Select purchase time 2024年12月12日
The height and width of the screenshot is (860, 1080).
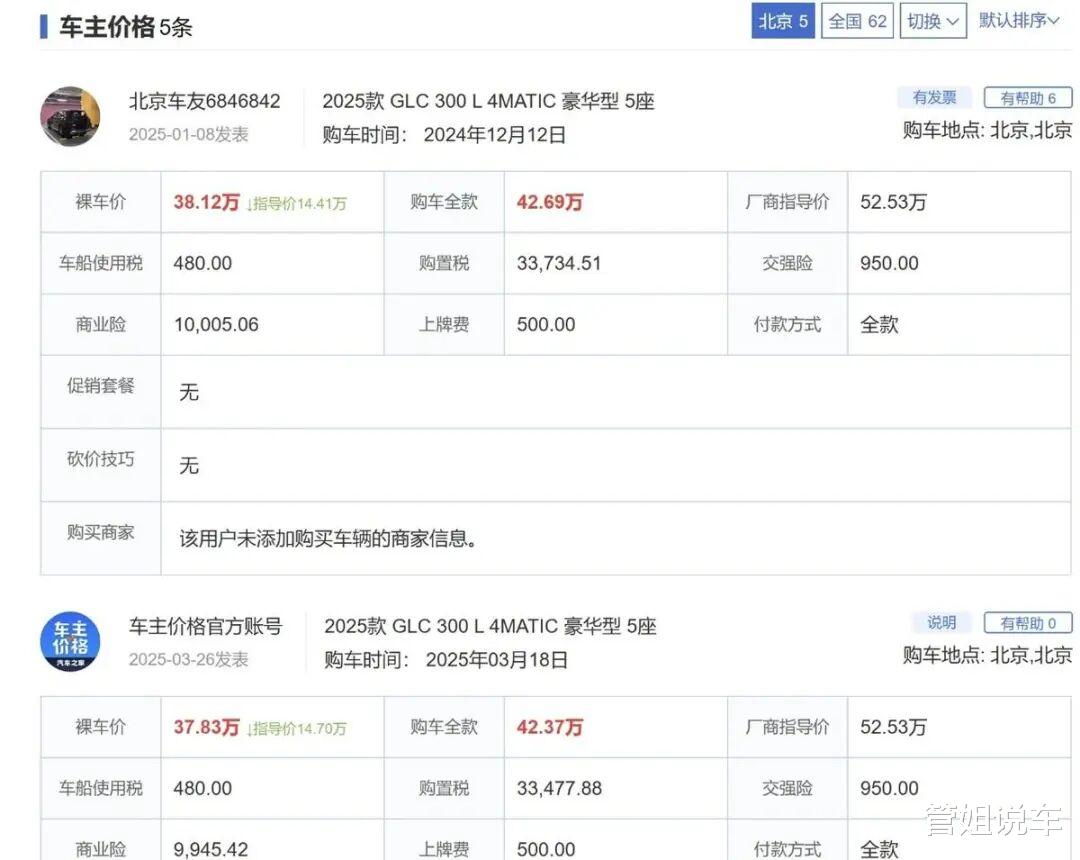pos(495,135)
